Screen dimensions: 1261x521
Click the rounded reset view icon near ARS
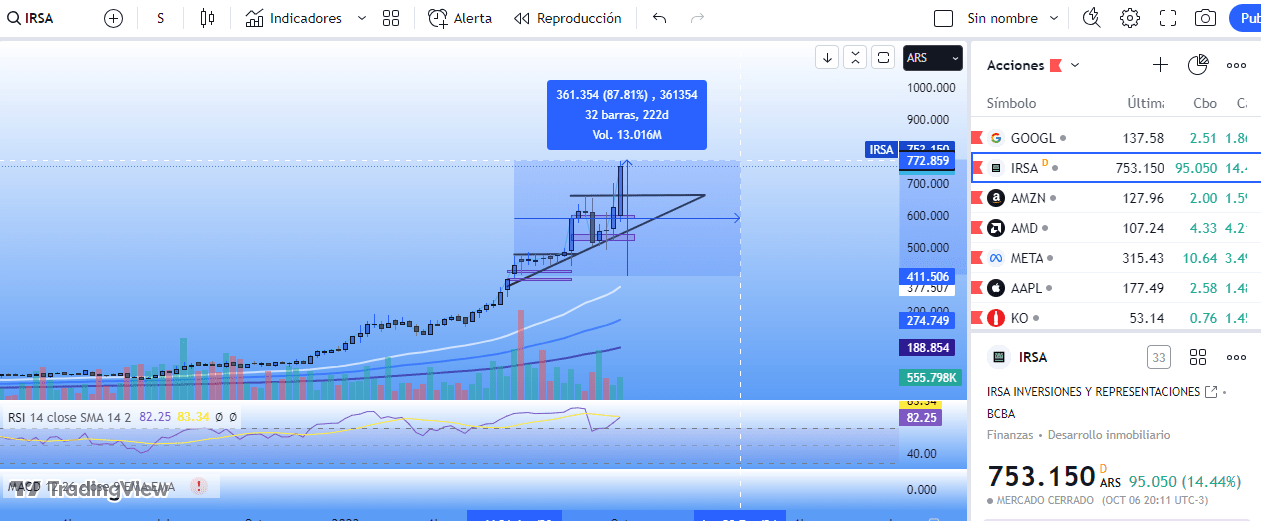point(883,57)
